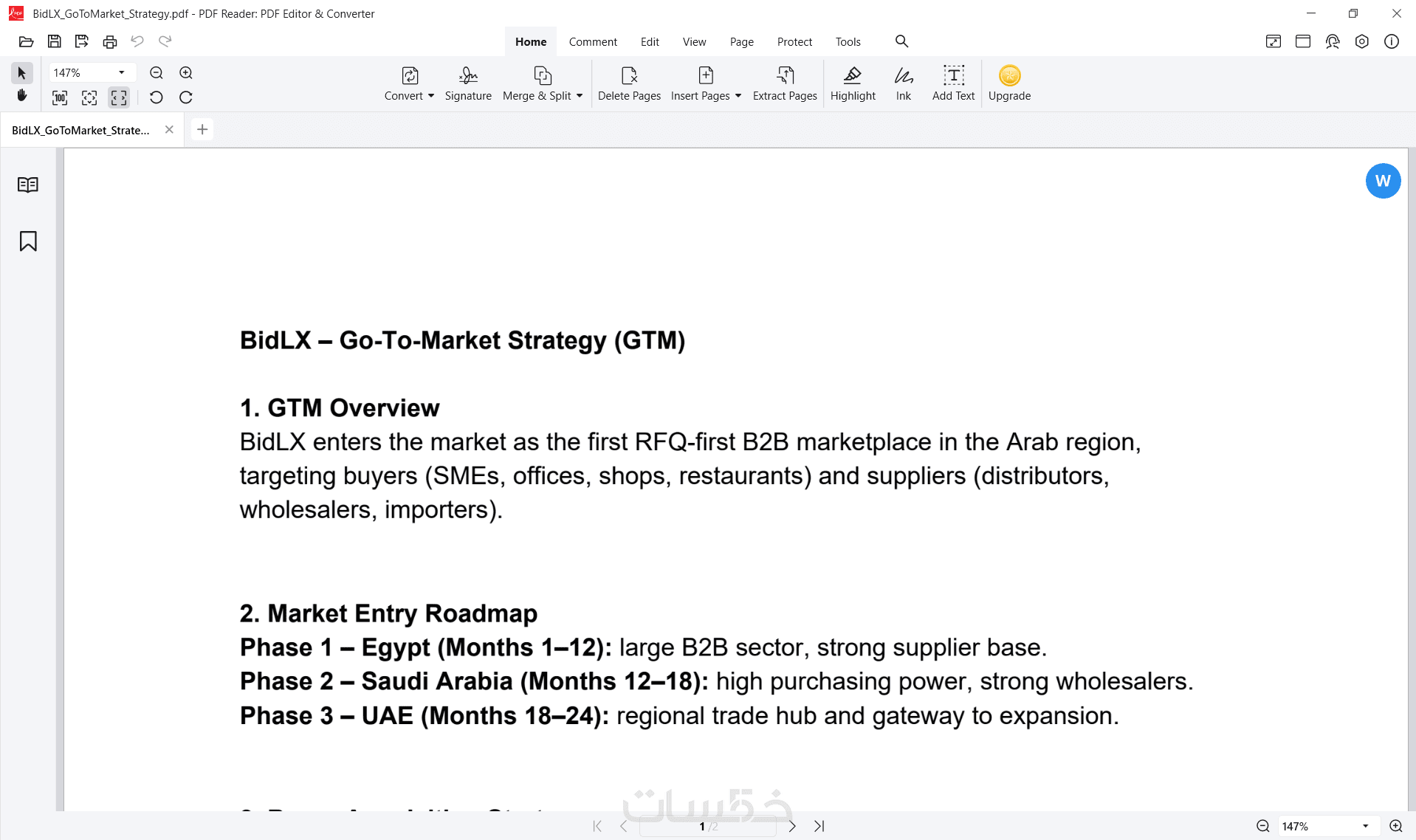Screen dimensions: 1416x840
Task: Go to the first page
Action: 597,826
